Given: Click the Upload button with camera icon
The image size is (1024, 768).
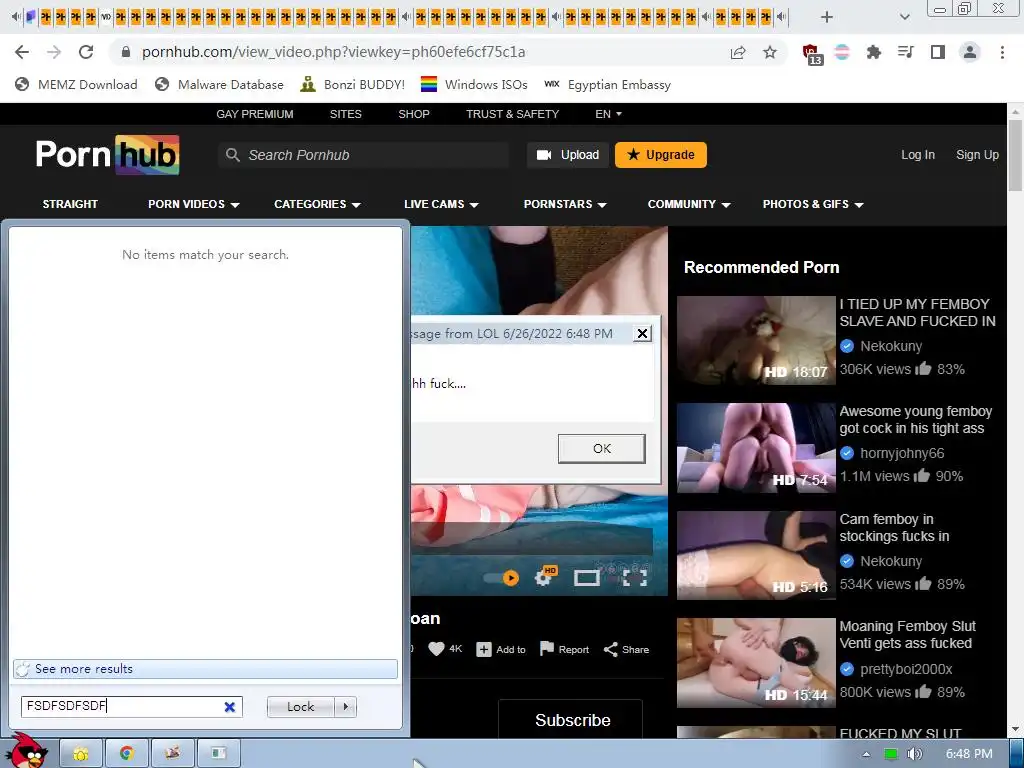Looking at the screenshot, I should coord(568,155).
